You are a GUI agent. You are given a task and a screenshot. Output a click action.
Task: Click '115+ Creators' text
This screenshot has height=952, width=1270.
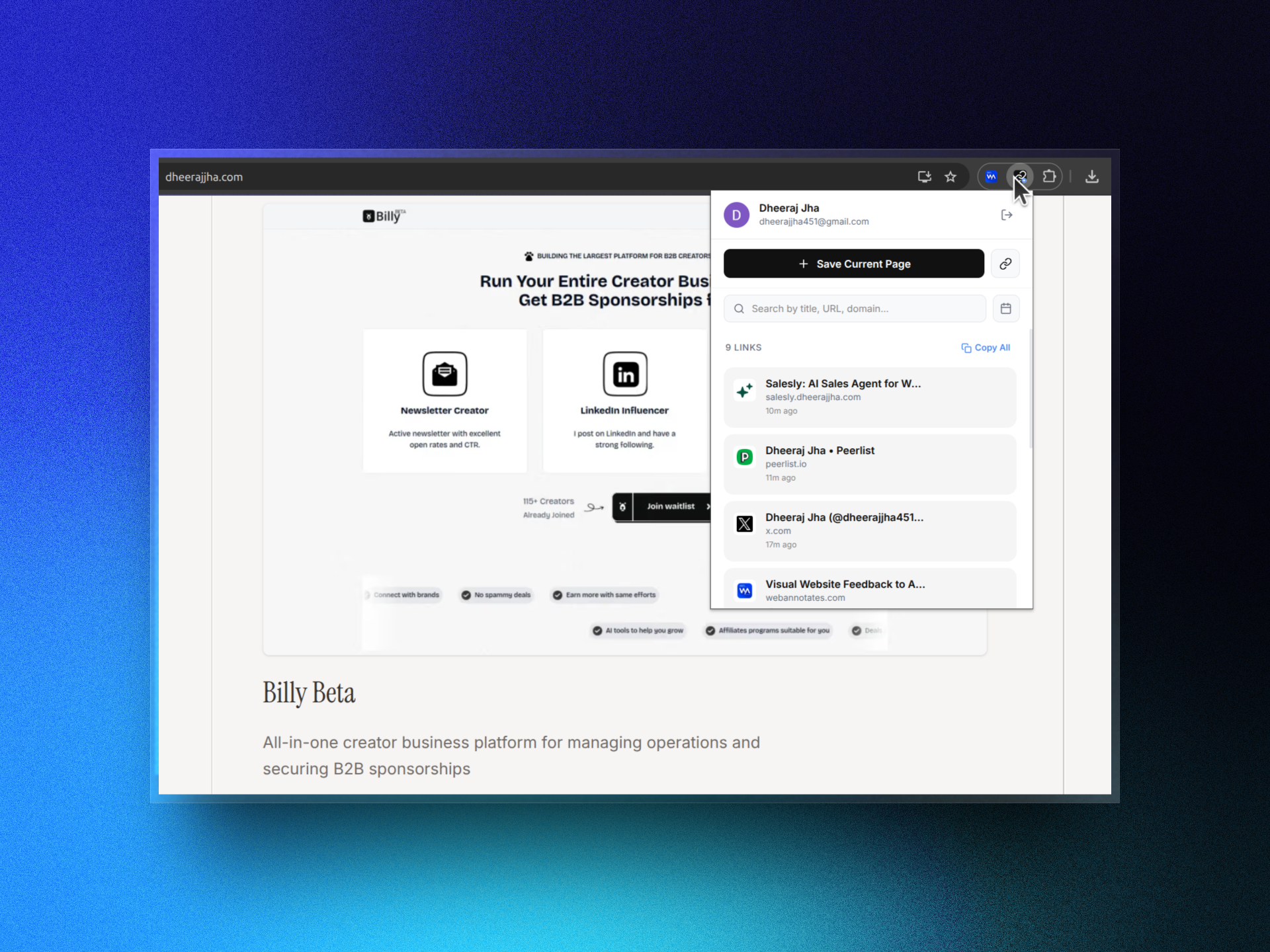(548, 502)
